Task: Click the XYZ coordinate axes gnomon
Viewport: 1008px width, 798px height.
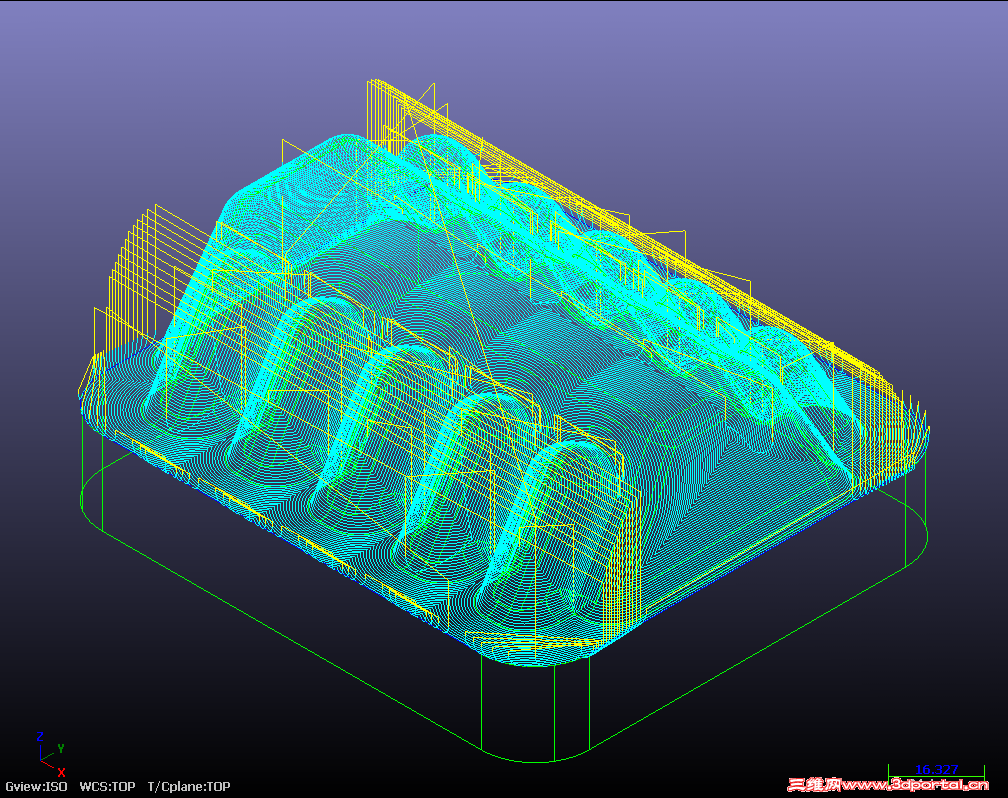Action: pos(51,754)
